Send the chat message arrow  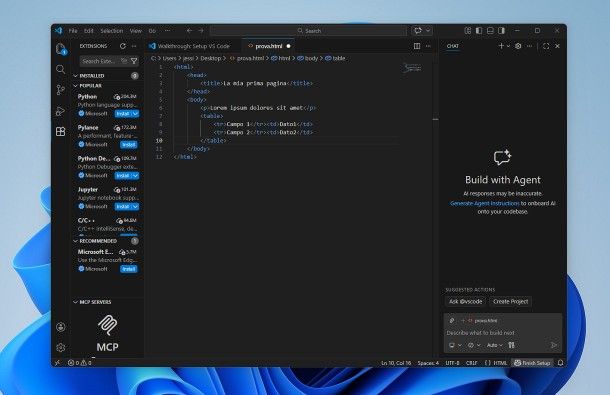[x=554, y=345]
